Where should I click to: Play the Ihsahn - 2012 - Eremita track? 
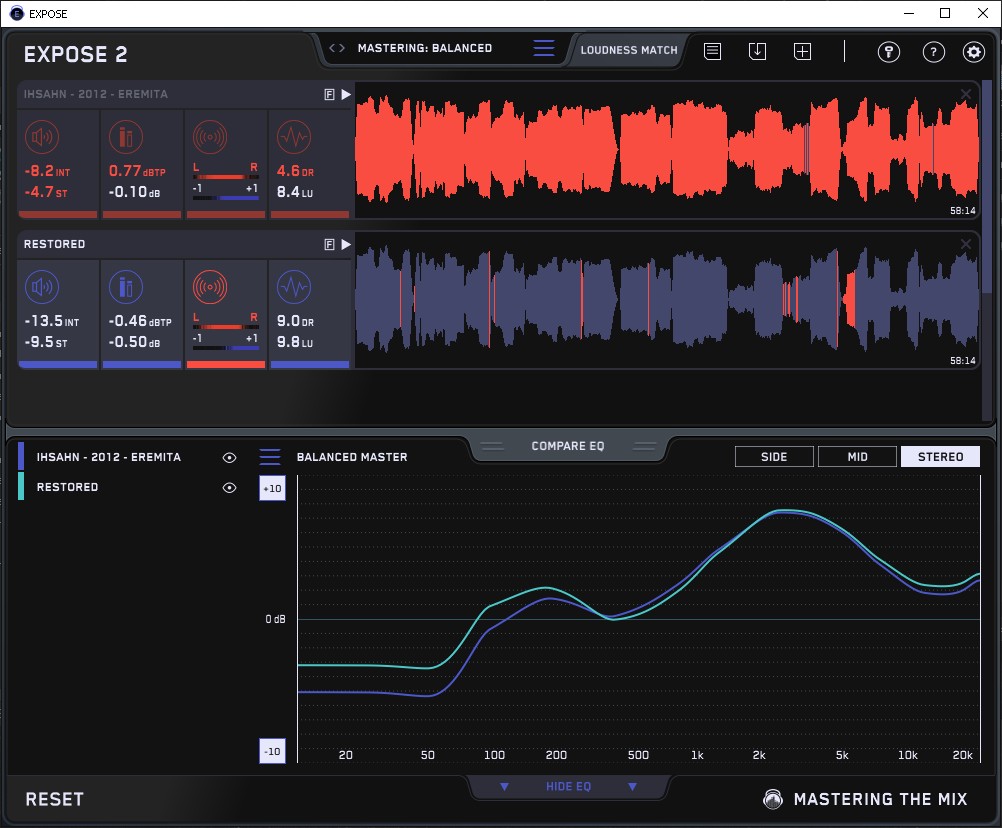point(346,94)
